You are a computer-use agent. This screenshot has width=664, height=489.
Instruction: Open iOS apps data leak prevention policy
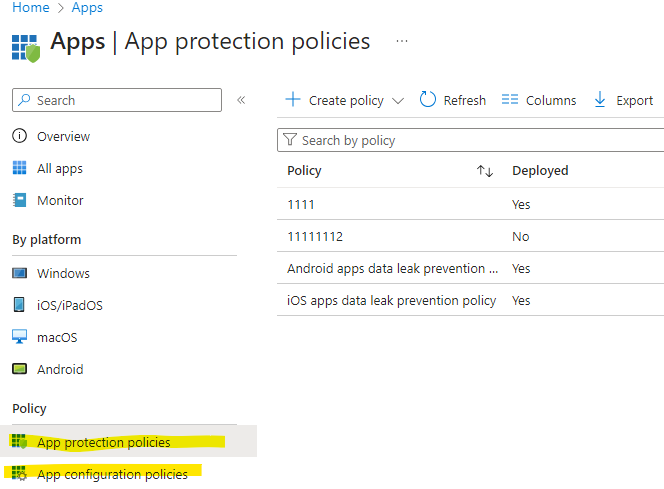coord(392,301)
